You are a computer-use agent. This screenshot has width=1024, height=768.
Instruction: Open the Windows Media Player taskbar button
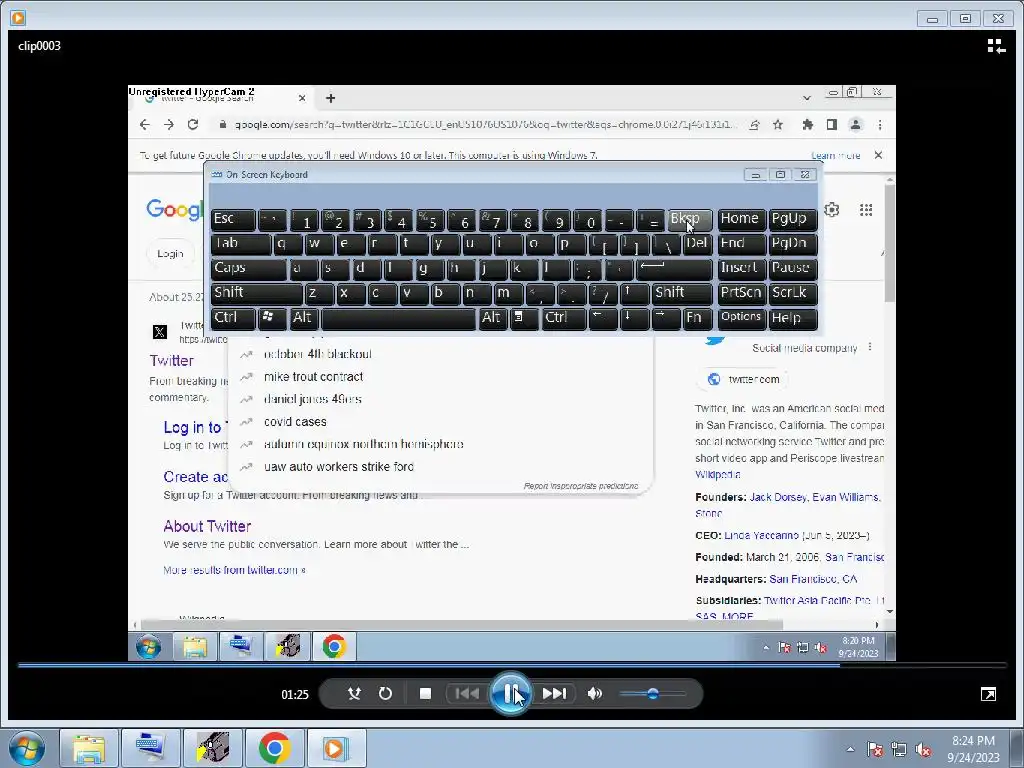(x=336, y=748)
